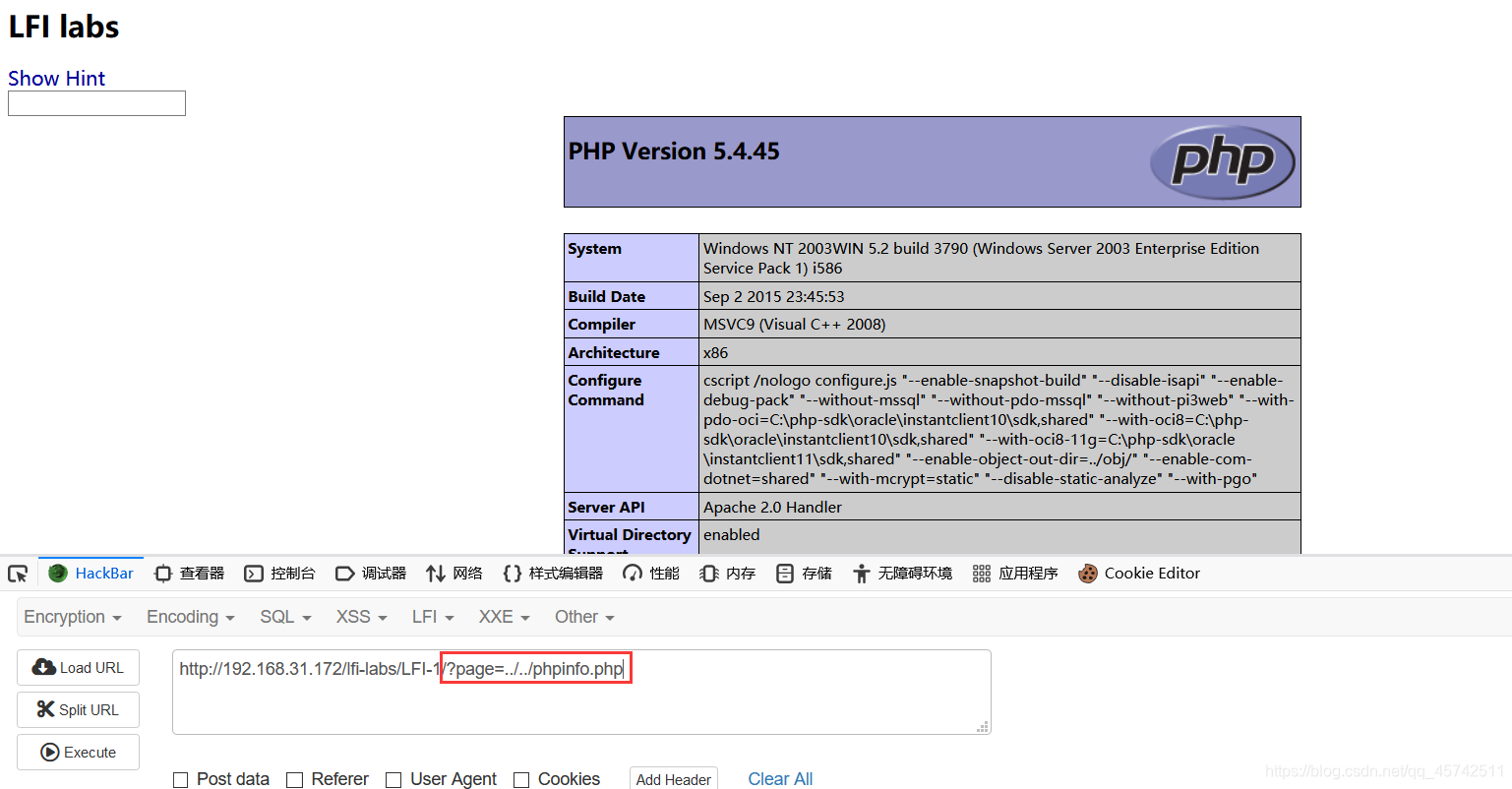Click the Show Hint link
The width and height of the screenshot is (1512, 789).
point(56,79)
